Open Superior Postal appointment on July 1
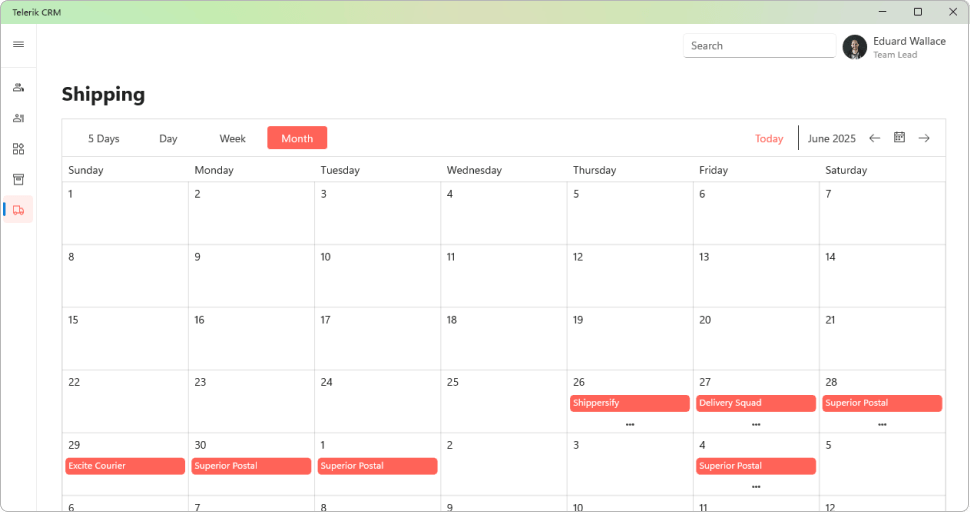The width and height of the screenshot is (970, 512). [377, 466]
